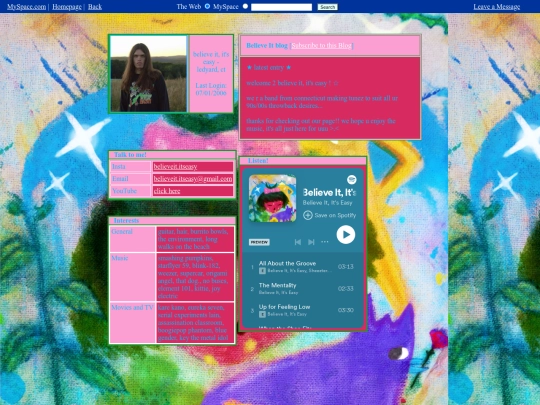Image resolution: width=540 pixels, height=405 pixels.
Task: Play track Up for Feeling Low
Action: (x=284, y=307)
